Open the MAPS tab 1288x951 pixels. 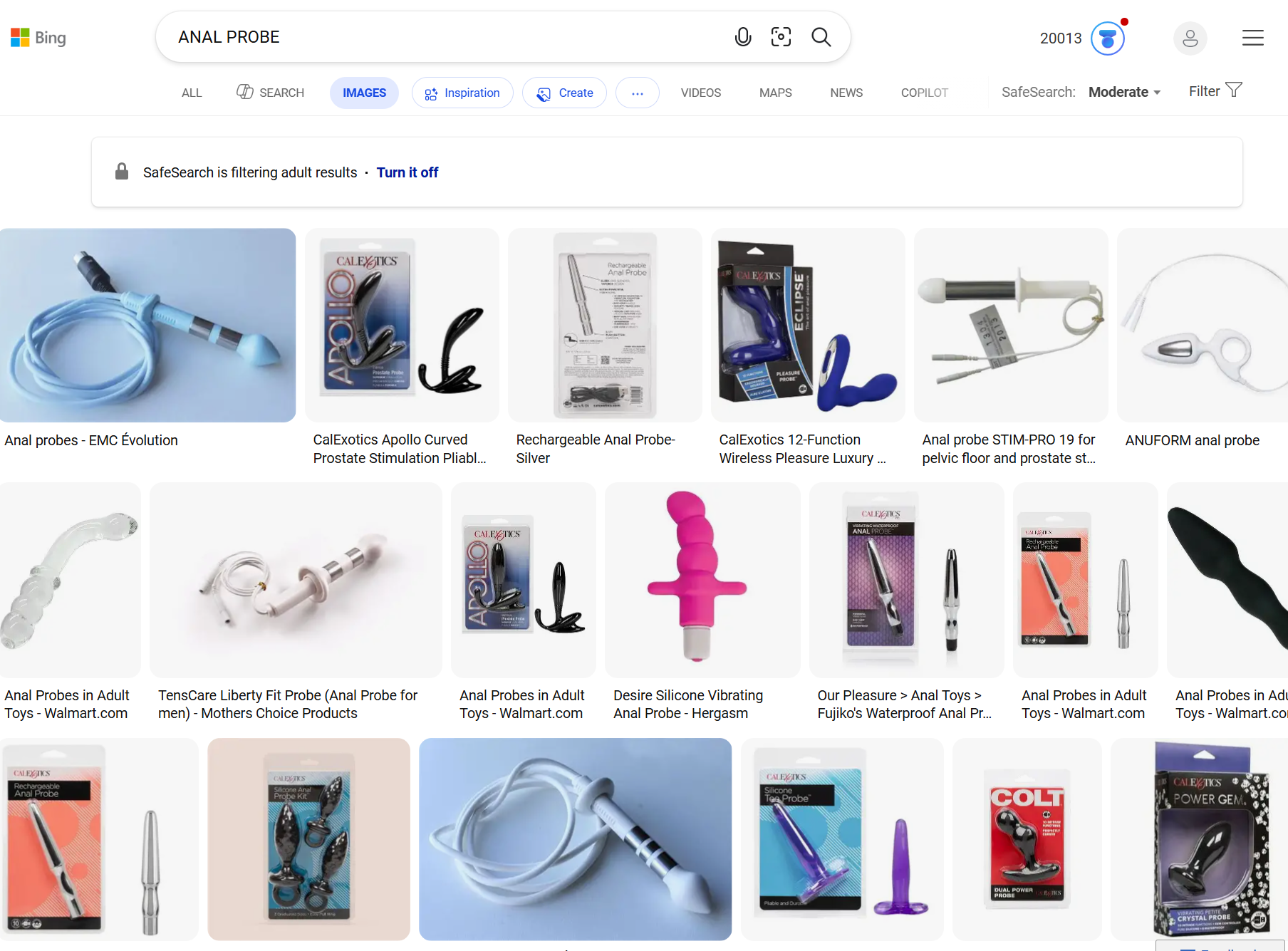click(775, 93)
